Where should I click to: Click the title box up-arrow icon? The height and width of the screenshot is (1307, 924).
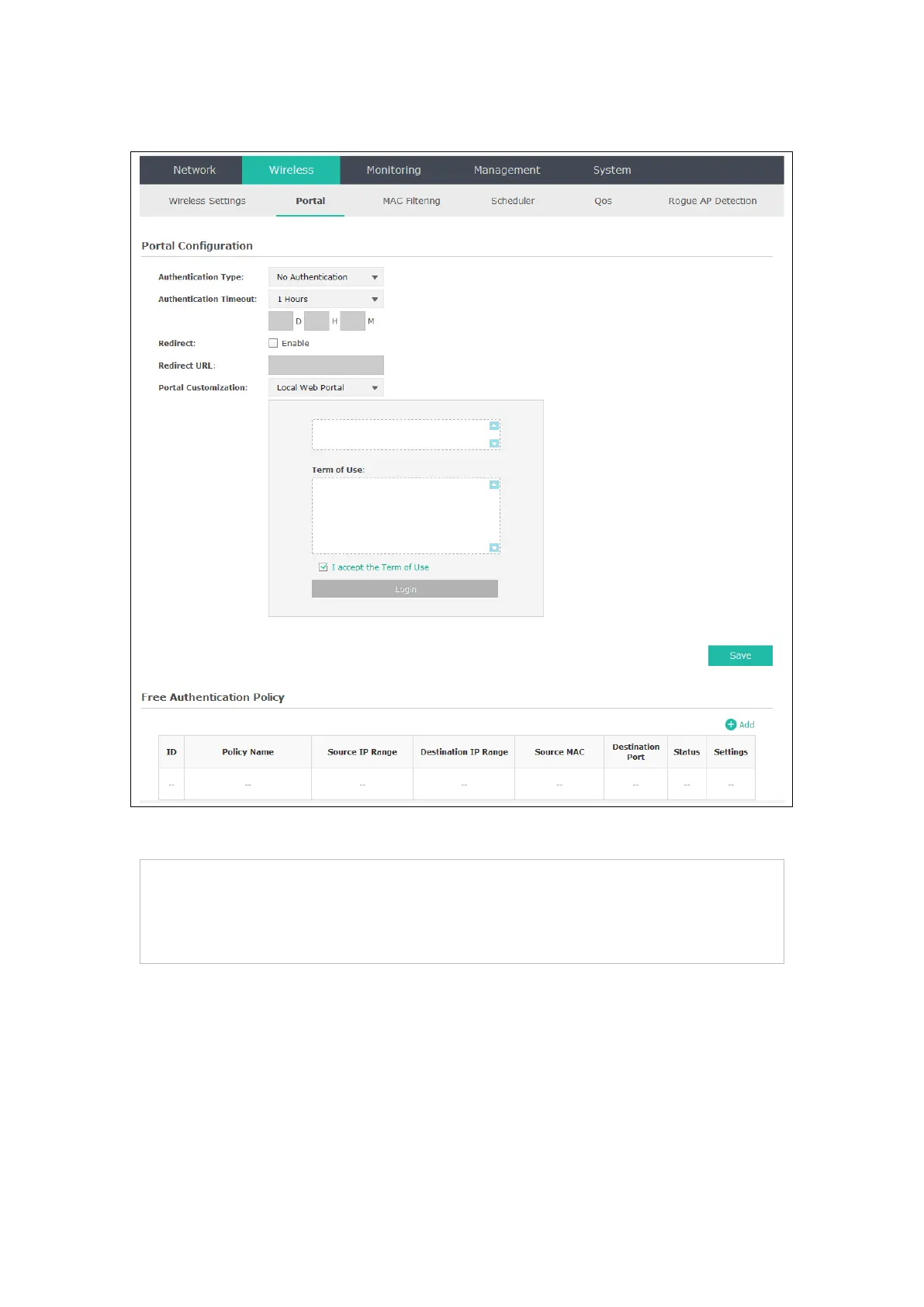click(494, 425)
